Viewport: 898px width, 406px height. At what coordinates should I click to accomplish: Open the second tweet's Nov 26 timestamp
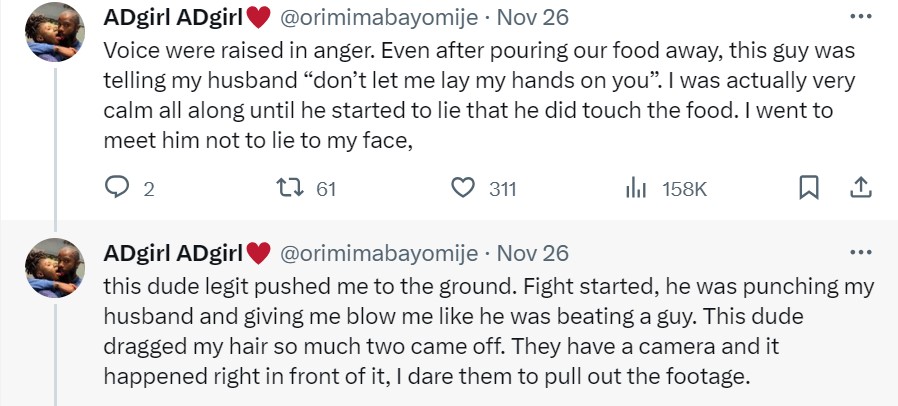pyautogui.click(x=535, y=252)
